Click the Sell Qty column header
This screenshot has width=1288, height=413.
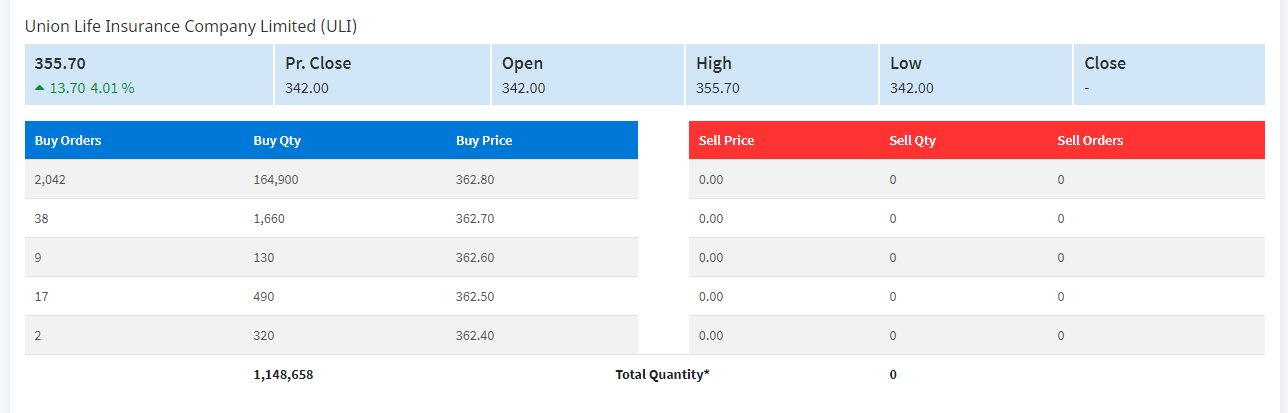[x=912, y=141]
